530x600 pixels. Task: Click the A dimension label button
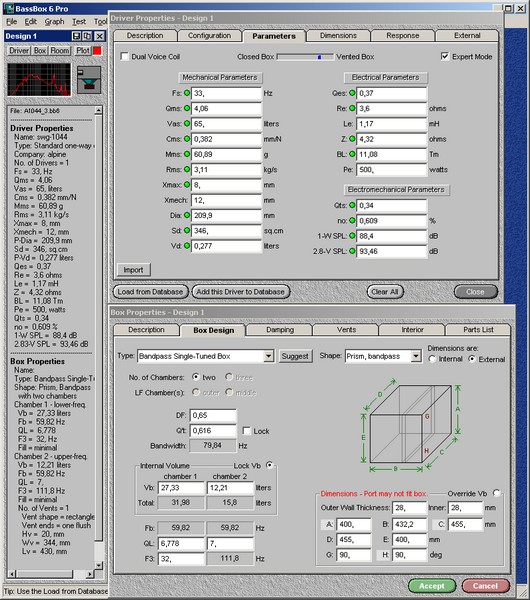328,524
